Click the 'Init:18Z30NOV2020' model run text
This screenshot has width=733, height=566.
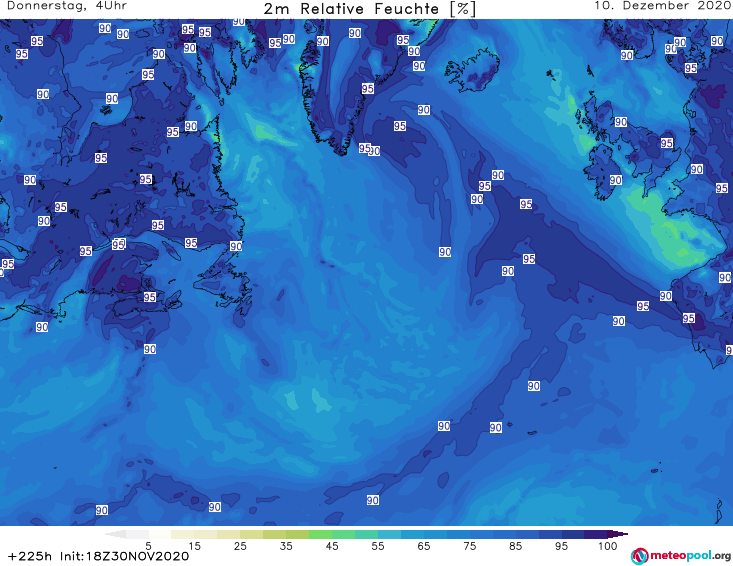pyautogui.click(x=124, y=557)
